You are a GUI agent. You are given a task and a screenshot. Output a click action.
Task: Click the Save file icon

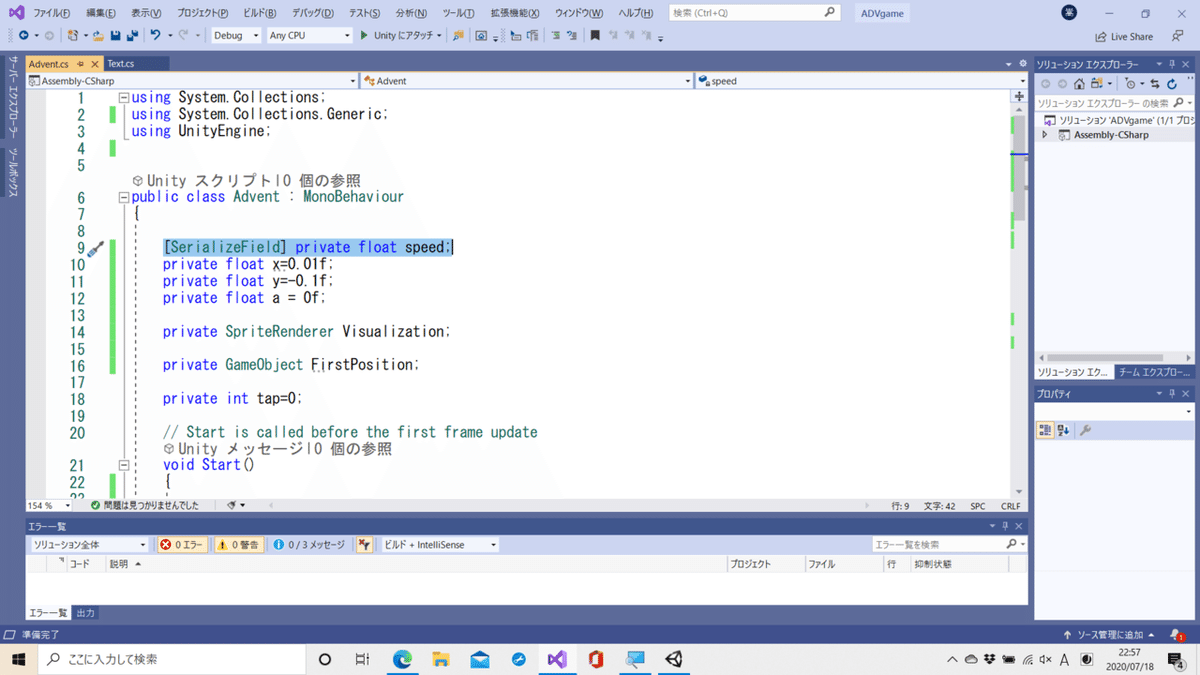pyautogui.click(x=115, y=35)
